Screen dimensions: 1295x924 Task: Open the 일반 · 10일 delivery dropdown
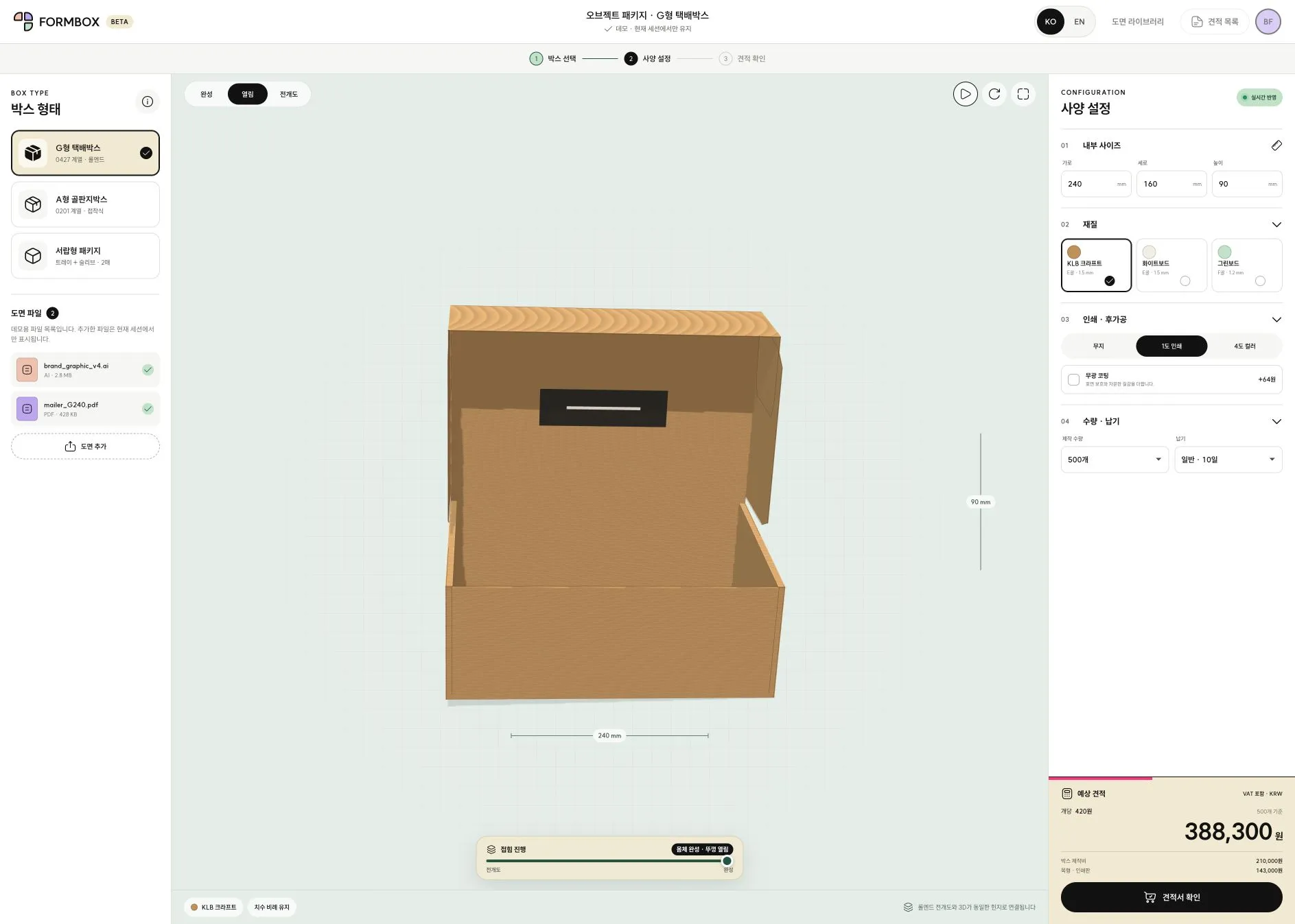1228,460
